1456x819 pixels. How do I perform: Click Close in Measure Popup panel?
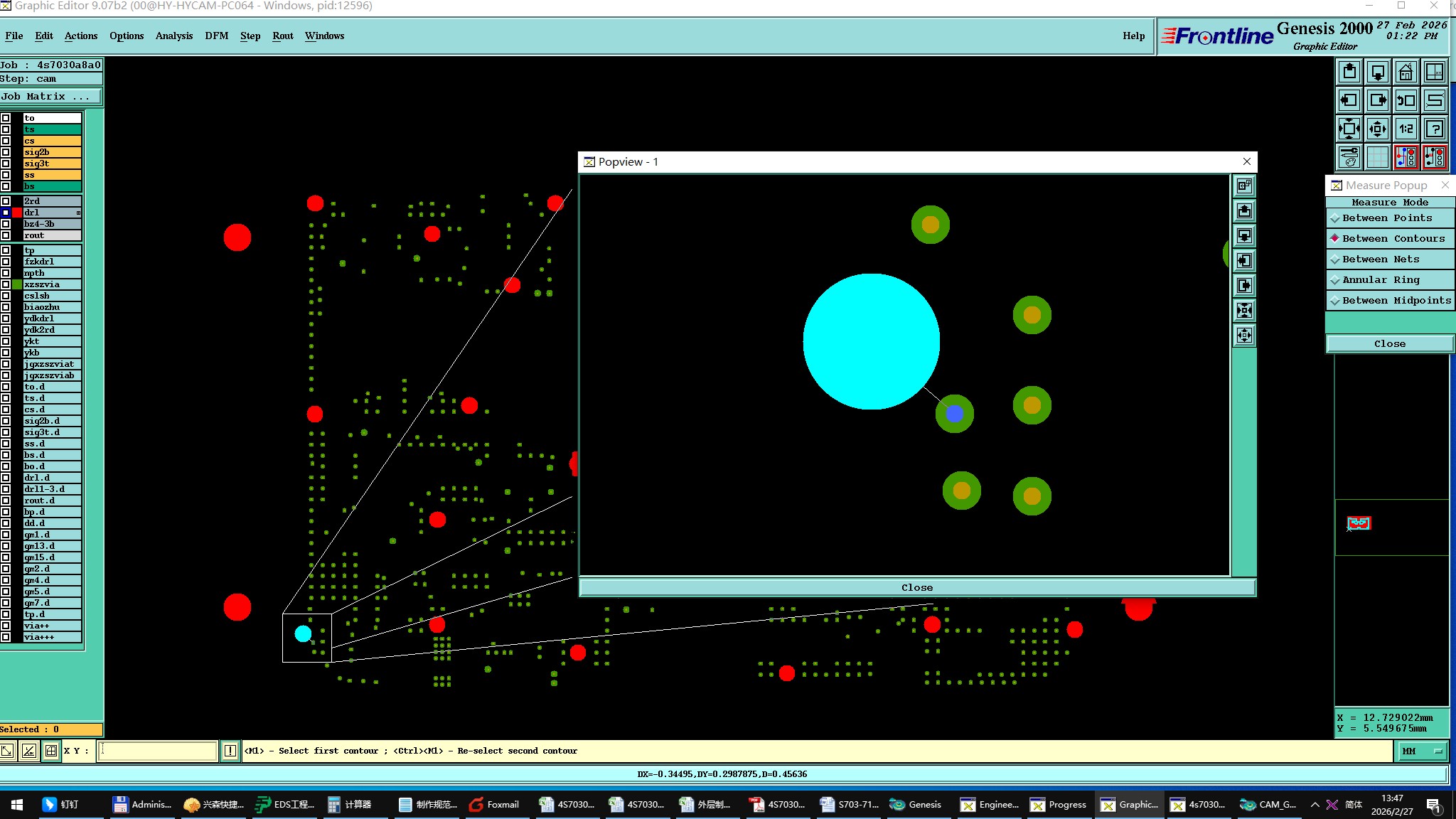(x=1389, y=344)
